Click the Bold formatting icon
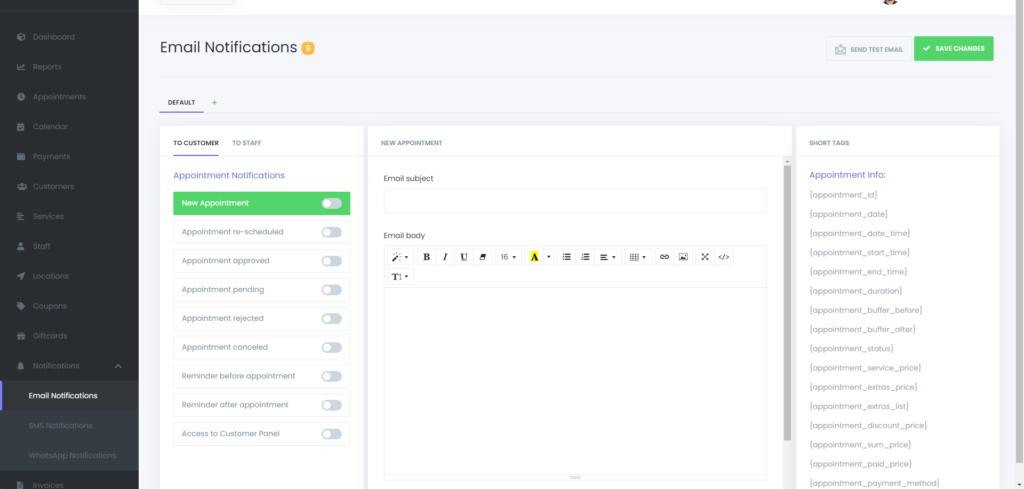Screen dimensions: 1024x489 click(426, 257)
